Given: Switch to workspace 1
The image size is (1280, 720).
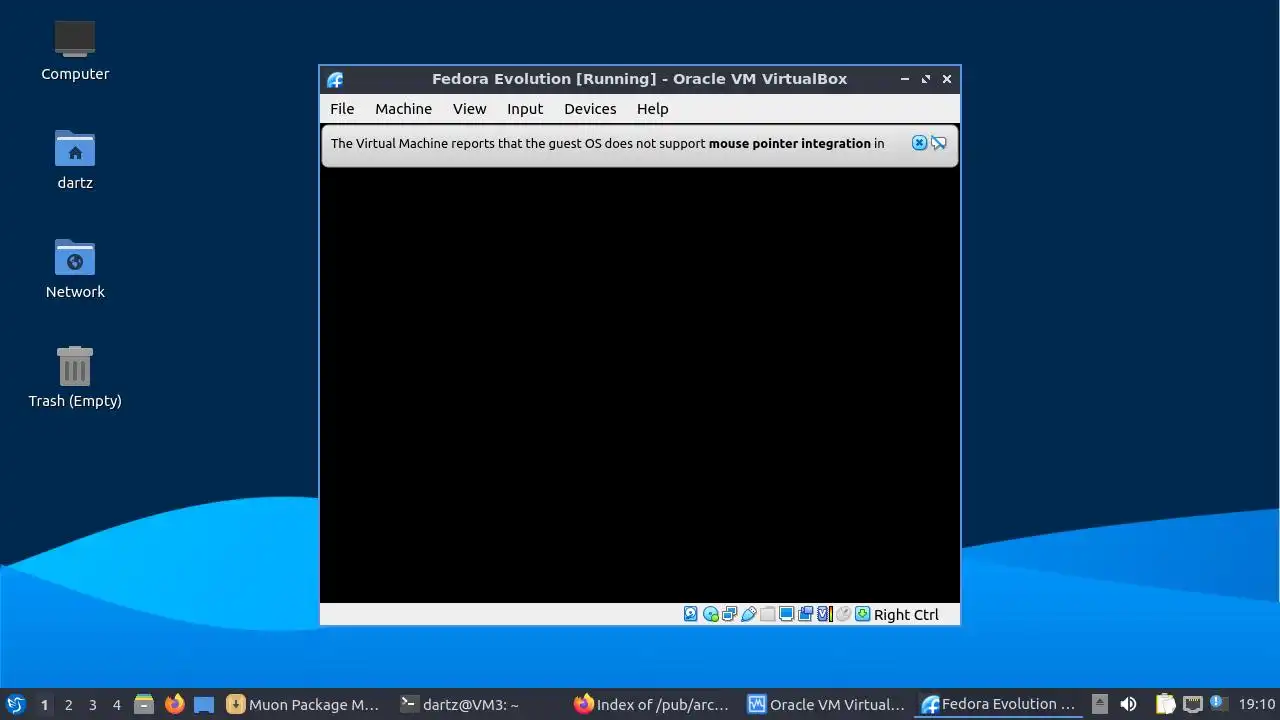Looking at the screenshot, I should (x=44, y=705).
